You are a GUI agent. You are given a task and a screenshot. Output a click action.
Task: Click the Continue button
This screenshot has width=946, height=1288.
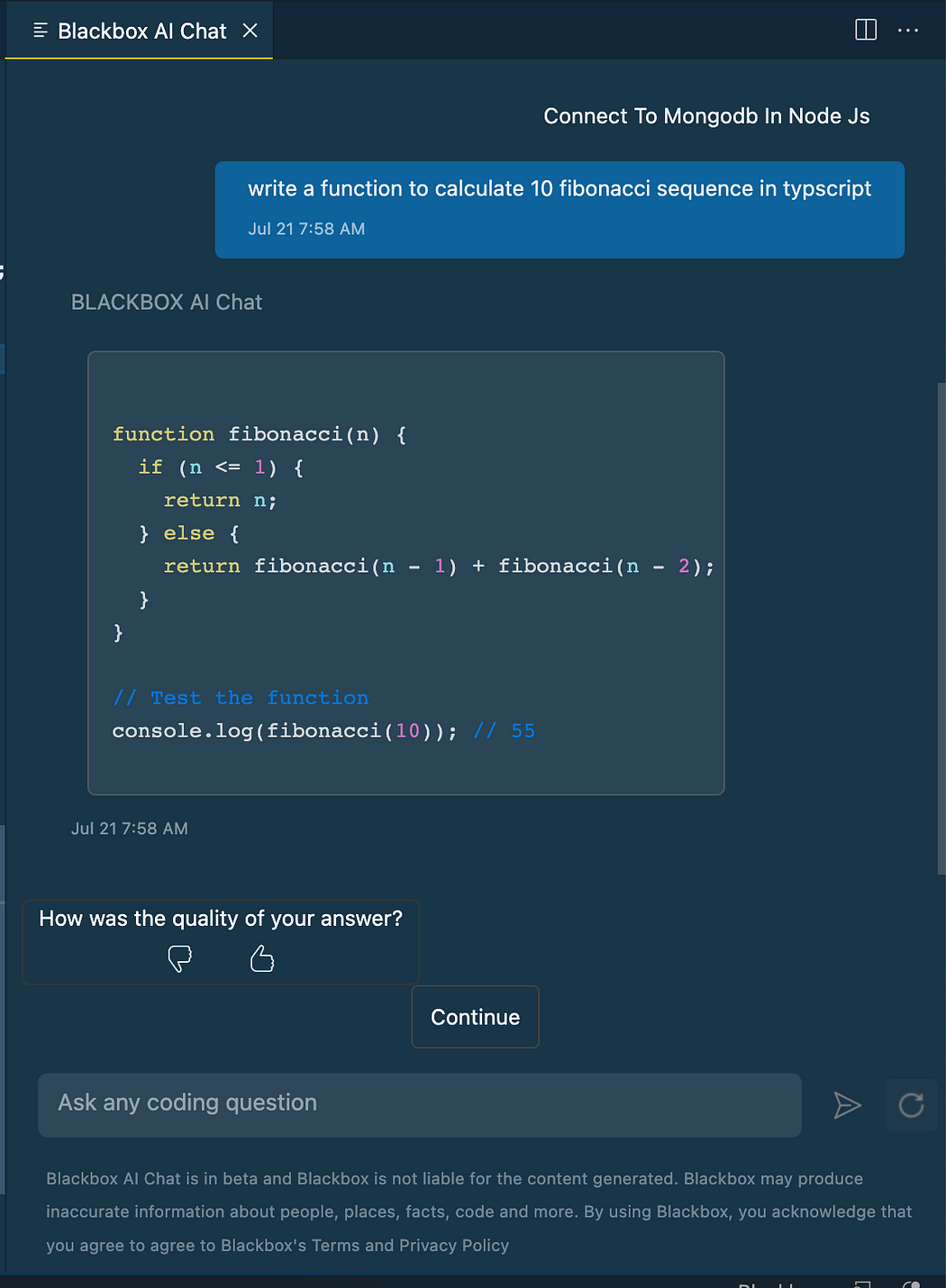click(476, 1017)
